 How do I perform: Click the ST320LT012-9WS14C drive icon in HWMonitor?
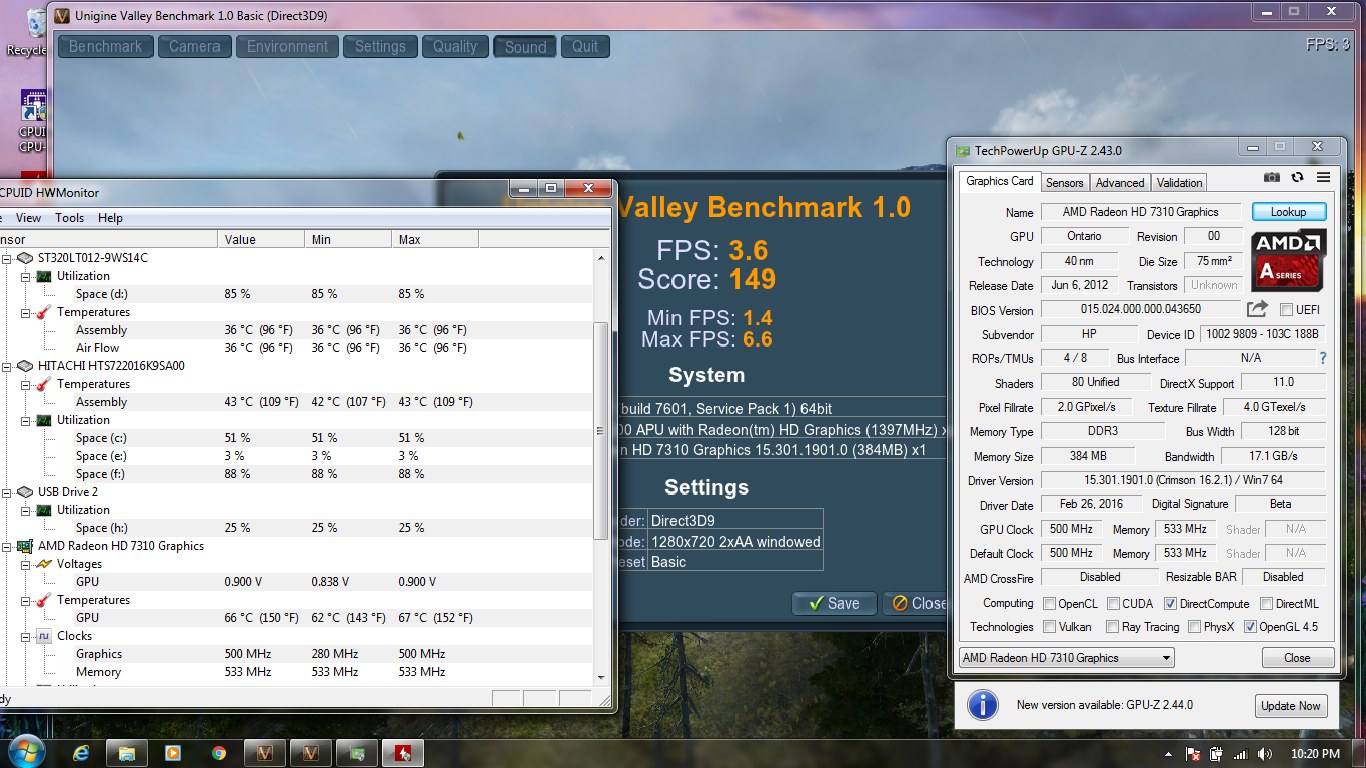(26, 258)
